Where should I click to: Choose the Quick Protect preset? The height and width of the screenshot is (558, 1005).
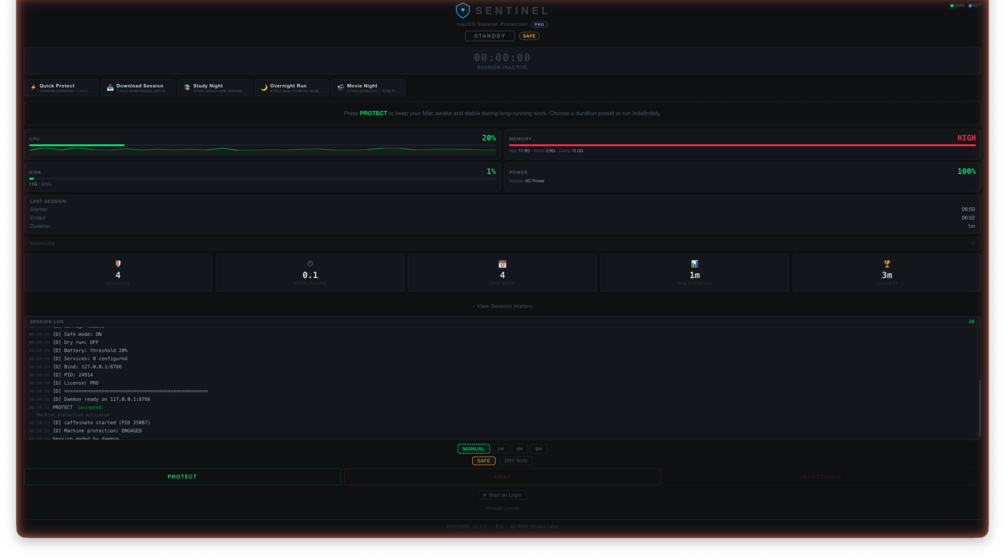(62, 88)
